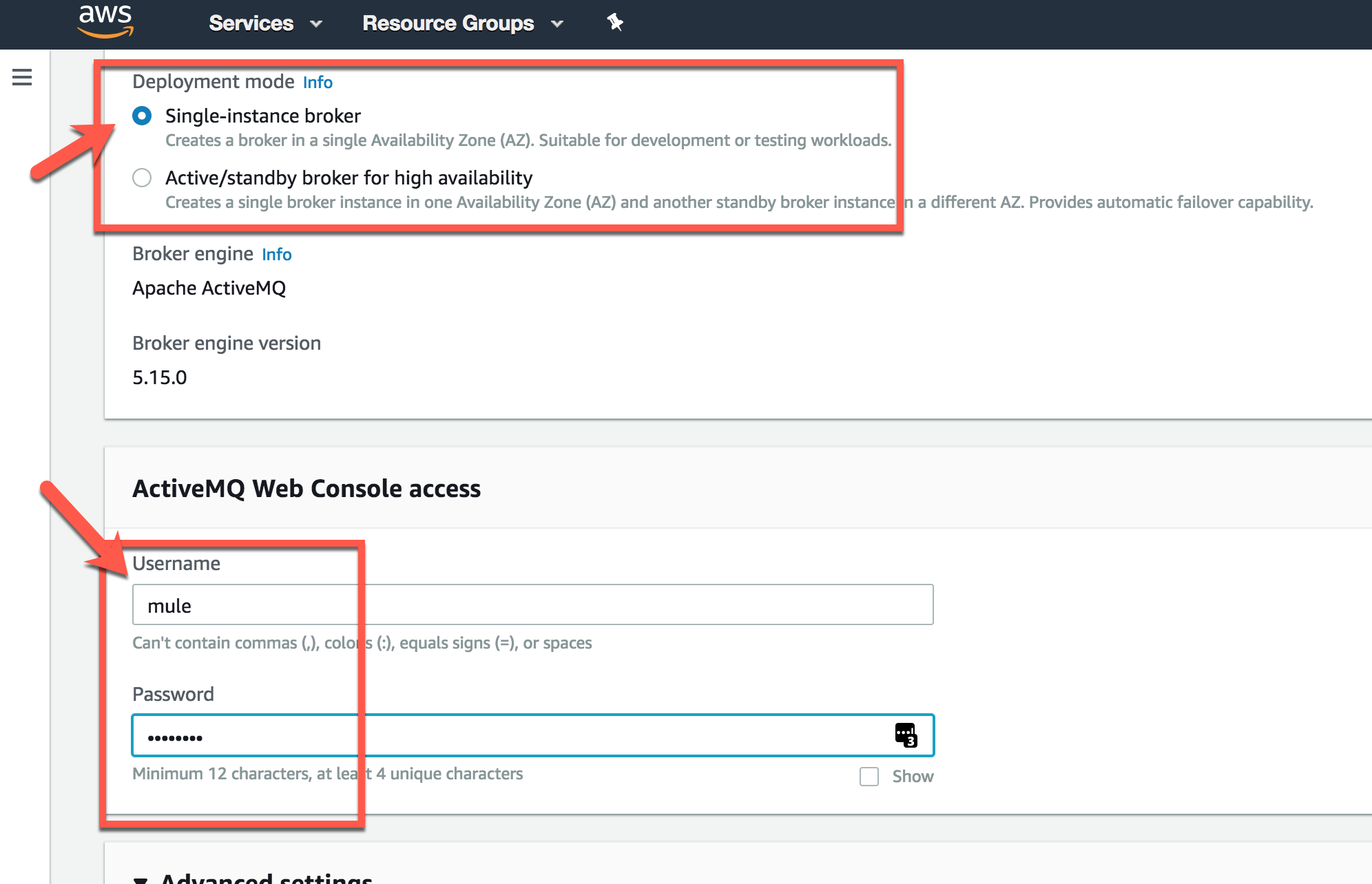This screenshot has width=1372, height=884.
Task: Click the chevron next to Services
Action: pyautogui.click(x=316, y=24)
